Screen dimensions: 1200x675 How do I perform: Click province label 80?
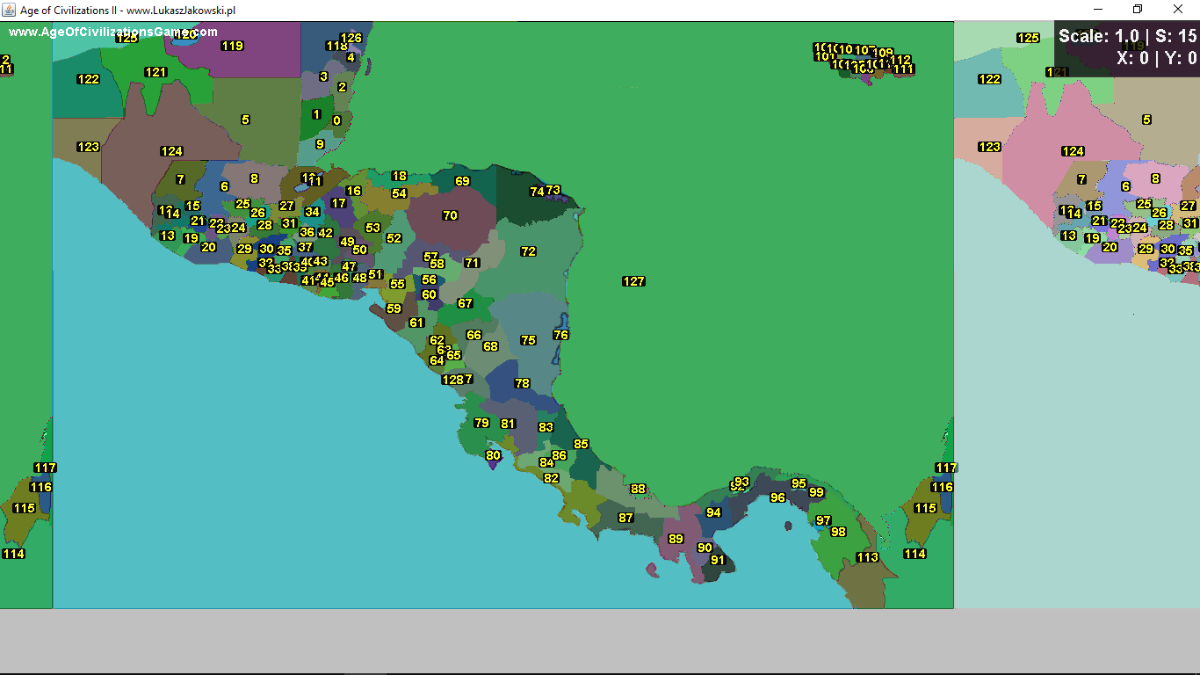coord(493,455)
